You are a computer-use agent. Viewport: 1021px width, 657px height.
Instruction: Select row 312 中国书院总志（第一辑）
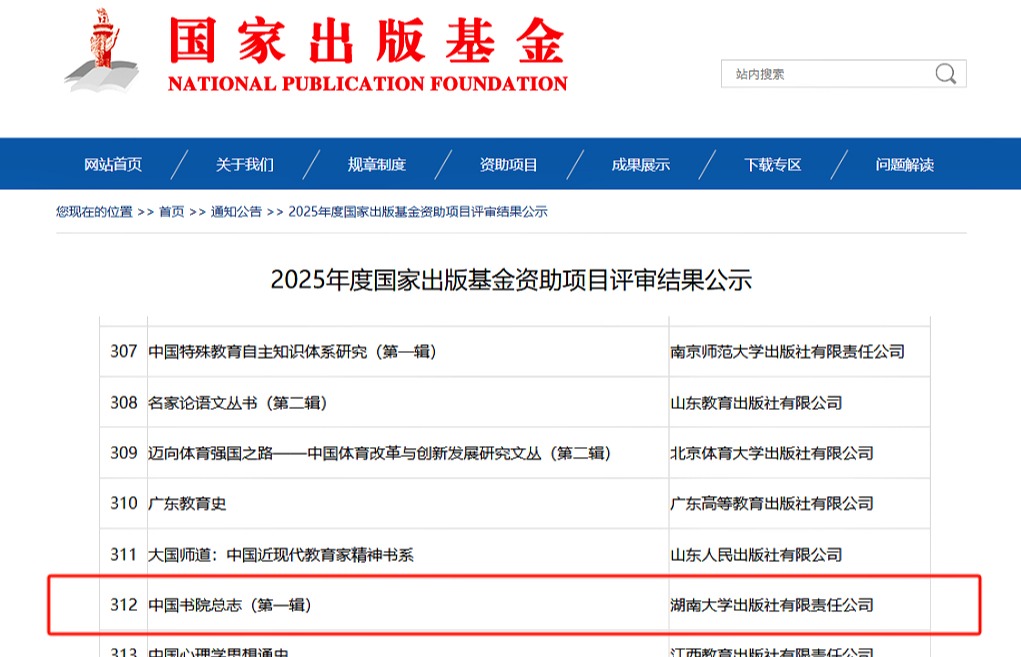coord(229,605)
